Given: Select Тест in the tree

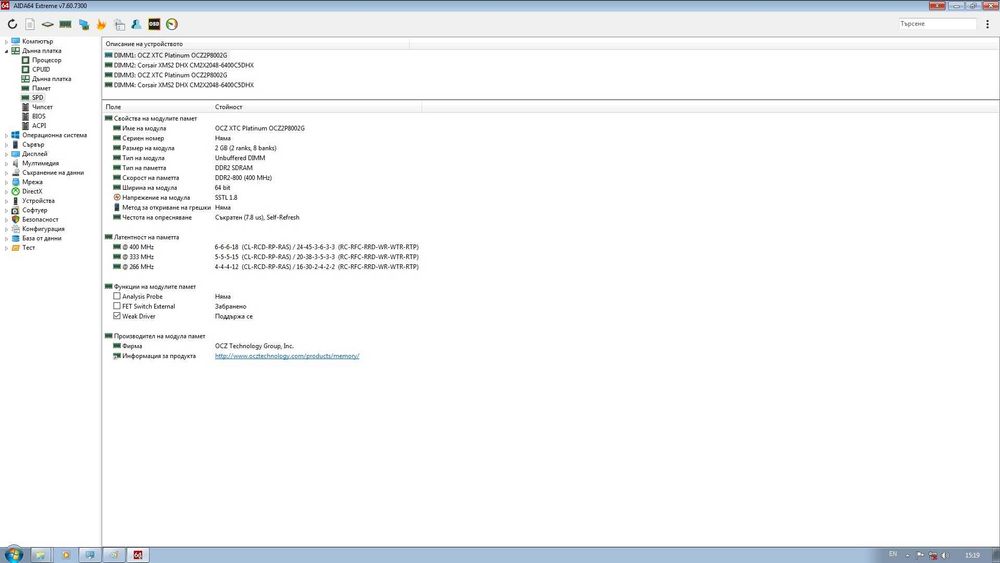Looking at the screenshot, I should point(29,247).
